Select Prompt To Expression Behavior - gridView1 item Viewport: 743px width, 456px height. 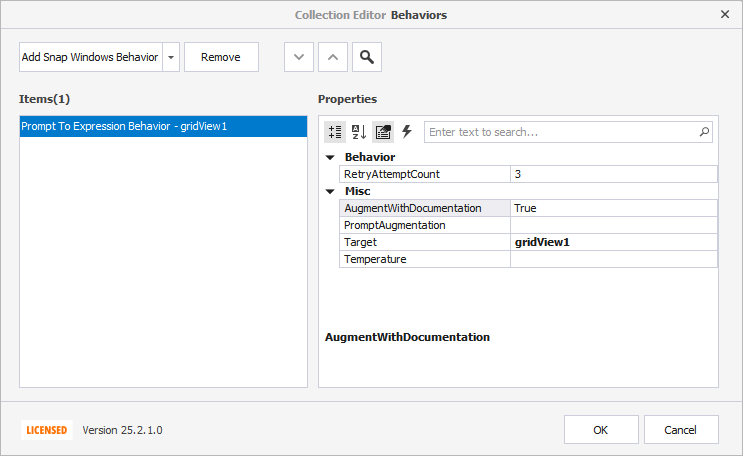point(163,126)
